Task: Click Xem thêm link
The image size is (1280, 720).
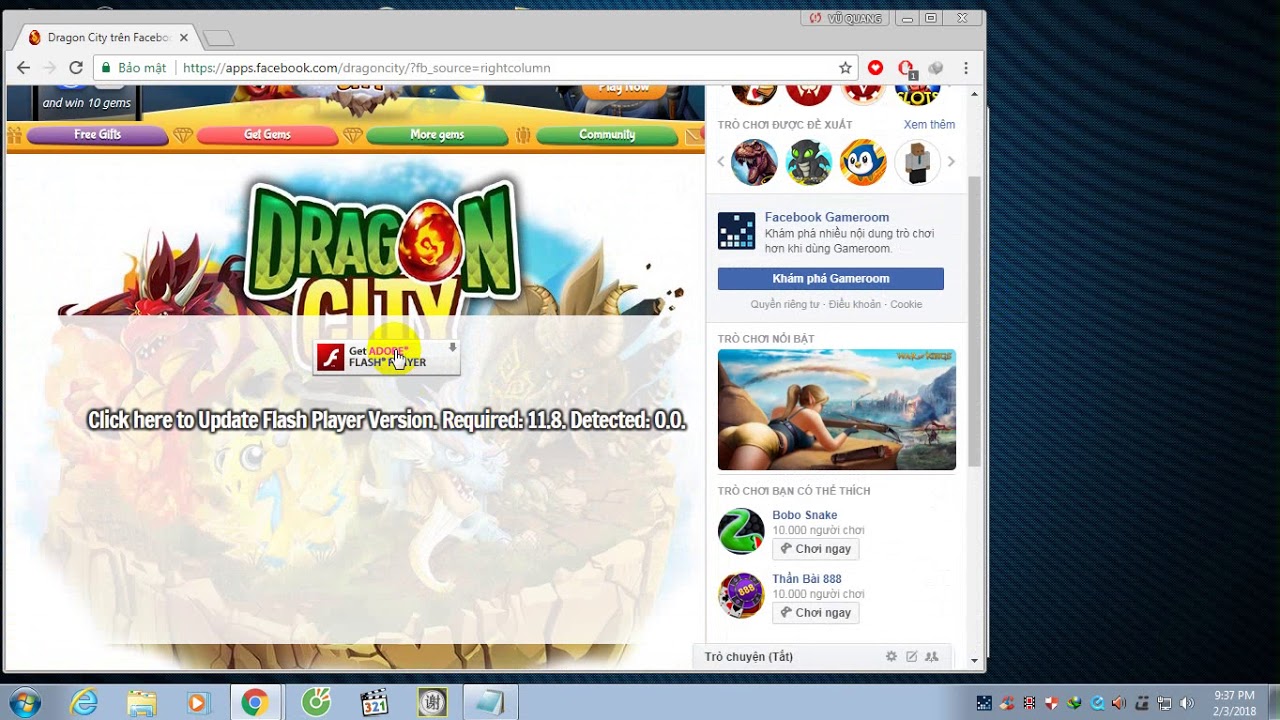Action: point(929,125)
